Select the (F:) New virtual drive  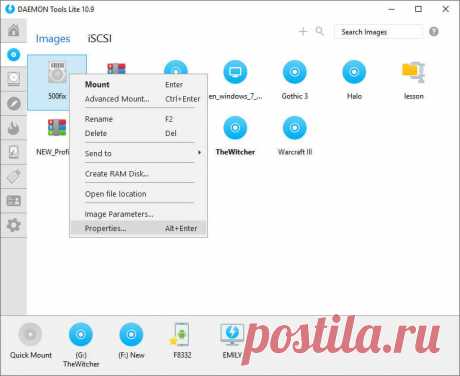pos(131,341)
